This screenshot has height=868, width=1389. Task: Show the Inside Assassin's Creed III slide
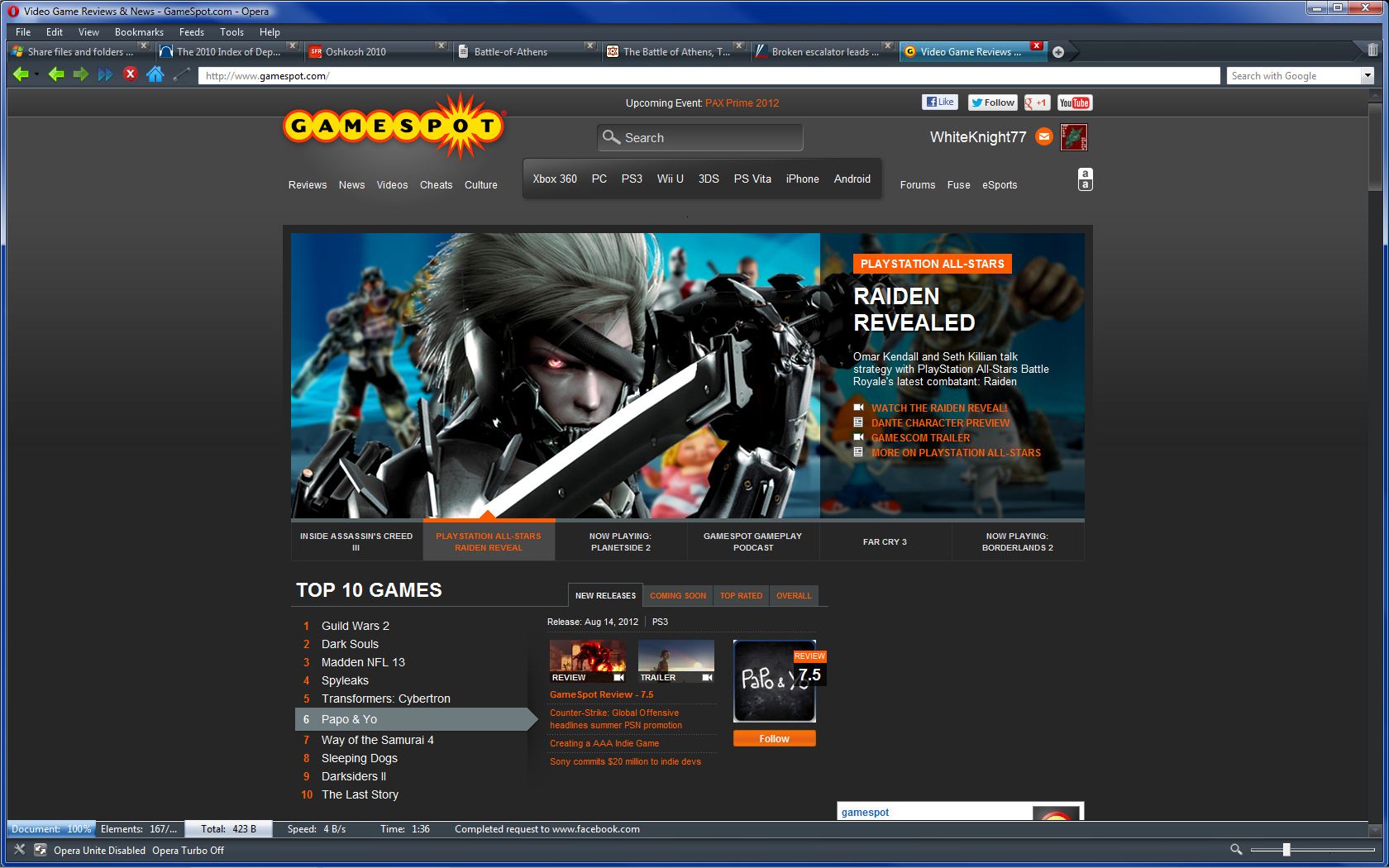coord(356,541)
